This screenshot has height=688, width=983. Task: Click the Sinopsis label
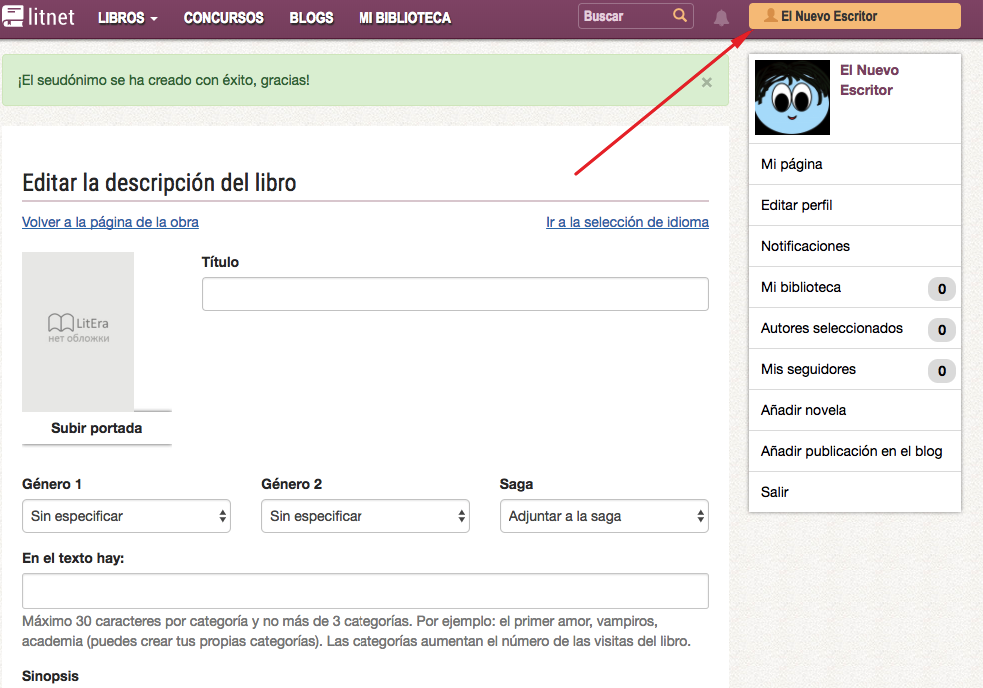click(x=50, y=676)
